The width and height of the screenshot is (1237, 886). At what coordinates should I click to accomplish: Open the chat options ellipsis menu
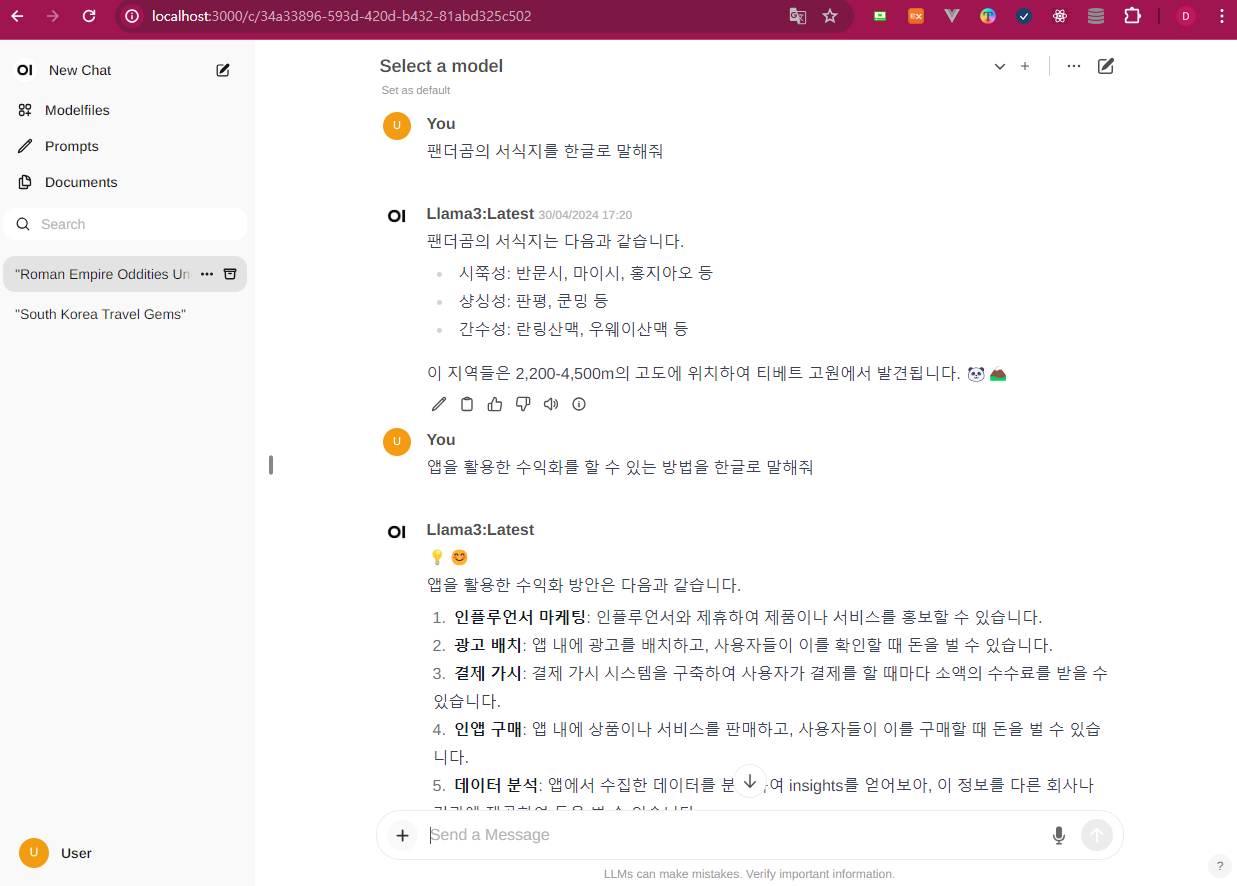click(x=1074, y=66)
